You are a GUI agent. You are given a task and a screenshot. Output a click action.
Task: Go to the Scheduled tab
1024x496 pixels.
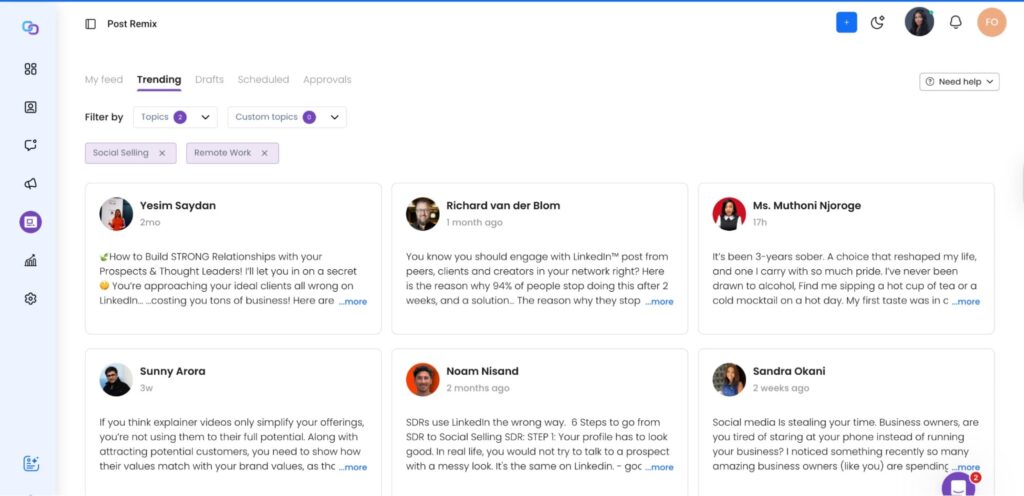pyautogui.click(x=263, y=80)
